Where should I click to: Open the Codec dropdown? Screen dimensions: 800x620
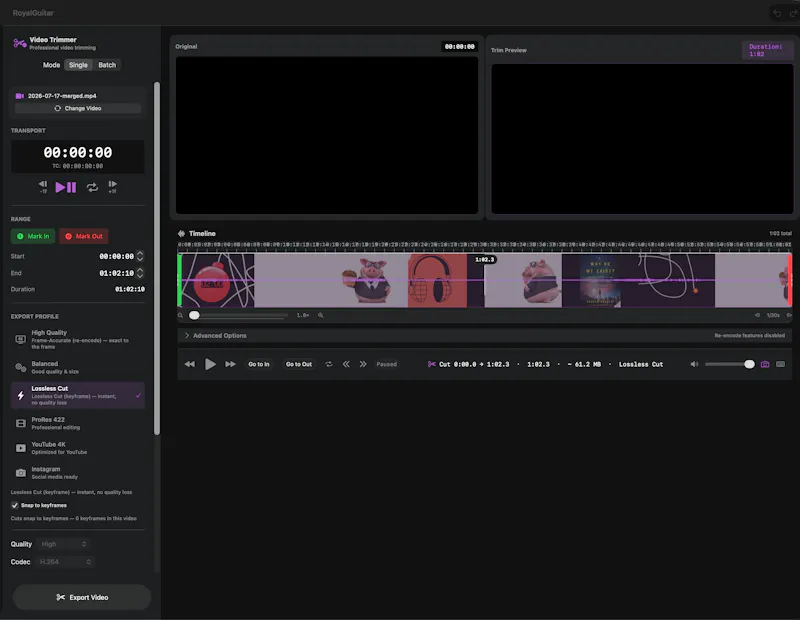tap(65, 562)
